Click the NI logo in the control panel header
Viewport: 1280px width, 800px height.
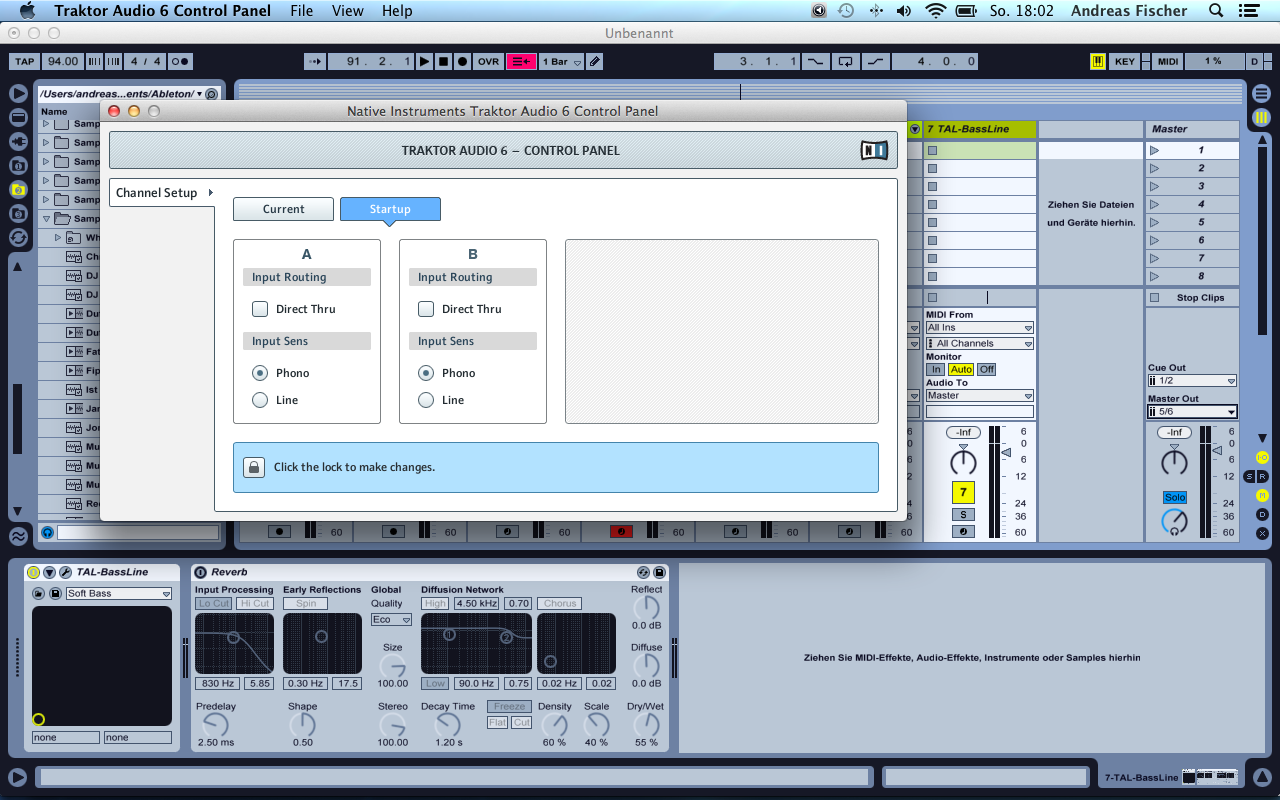(x=874, y=150)
